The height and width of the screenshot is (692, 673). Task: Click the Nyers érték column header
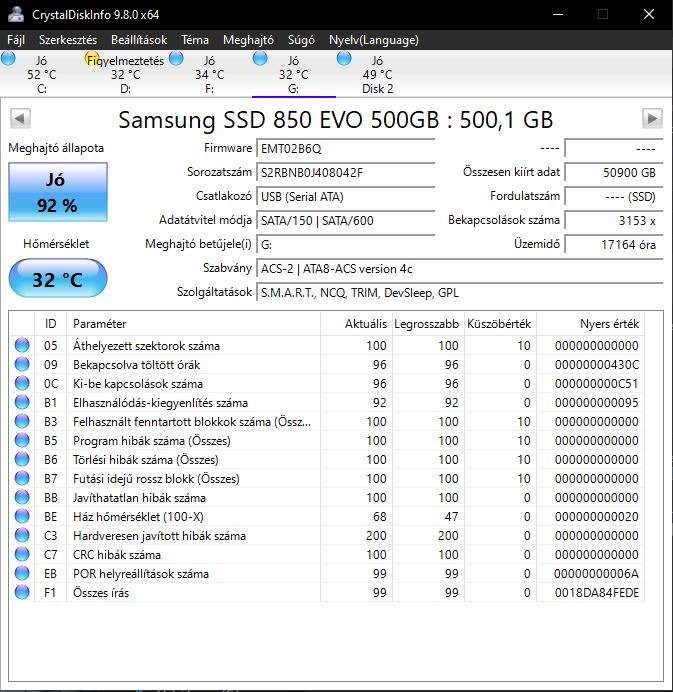[x=590, y=323]
